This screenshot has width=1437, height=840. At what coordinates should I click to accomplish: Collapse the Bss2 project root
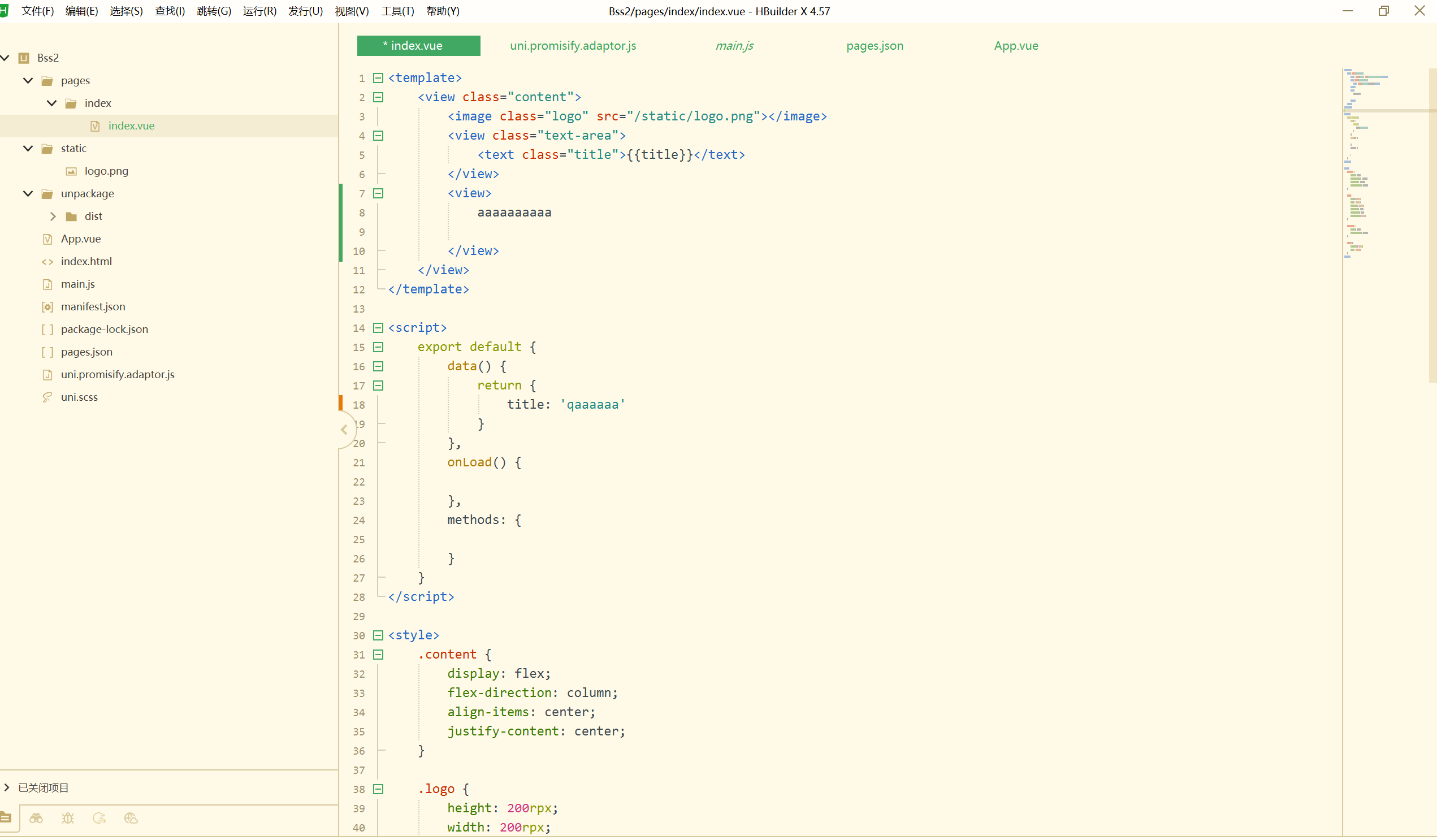5,58
